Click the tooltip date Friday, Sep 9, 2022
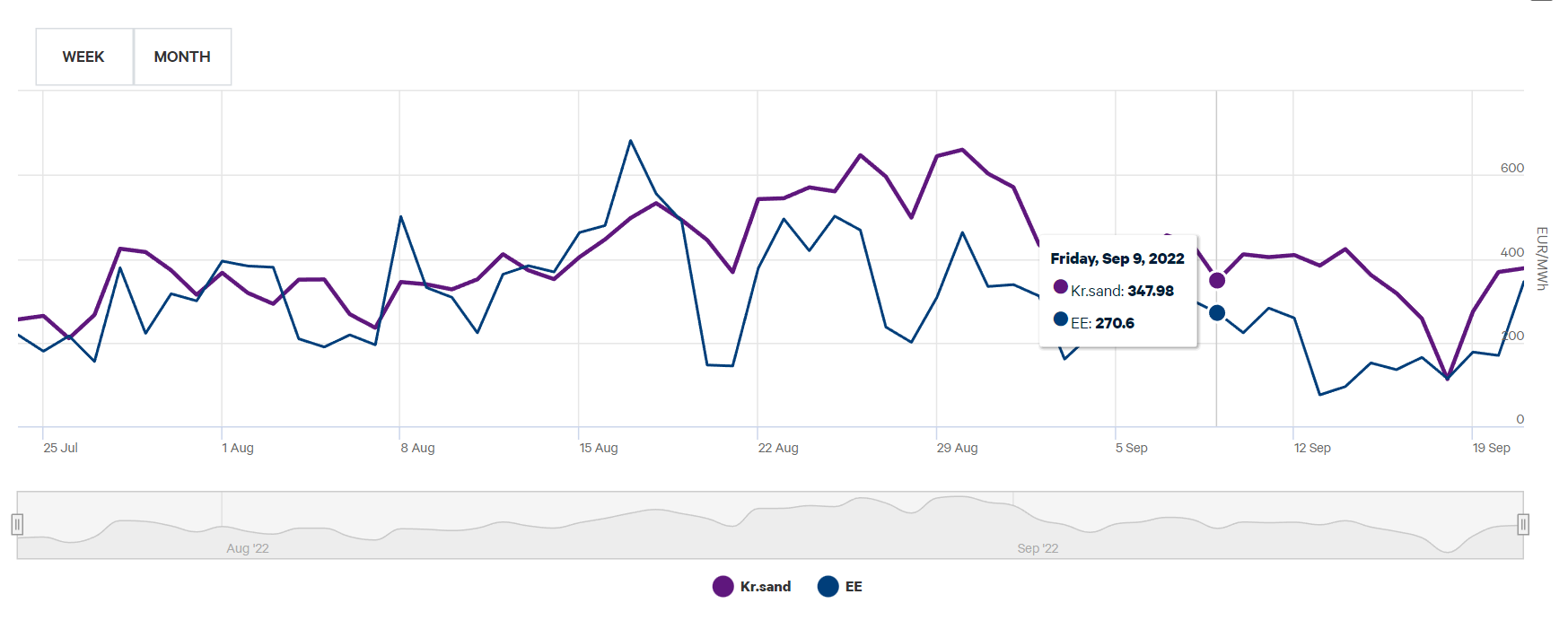The image size is (1568, 638). (1117, 258)
